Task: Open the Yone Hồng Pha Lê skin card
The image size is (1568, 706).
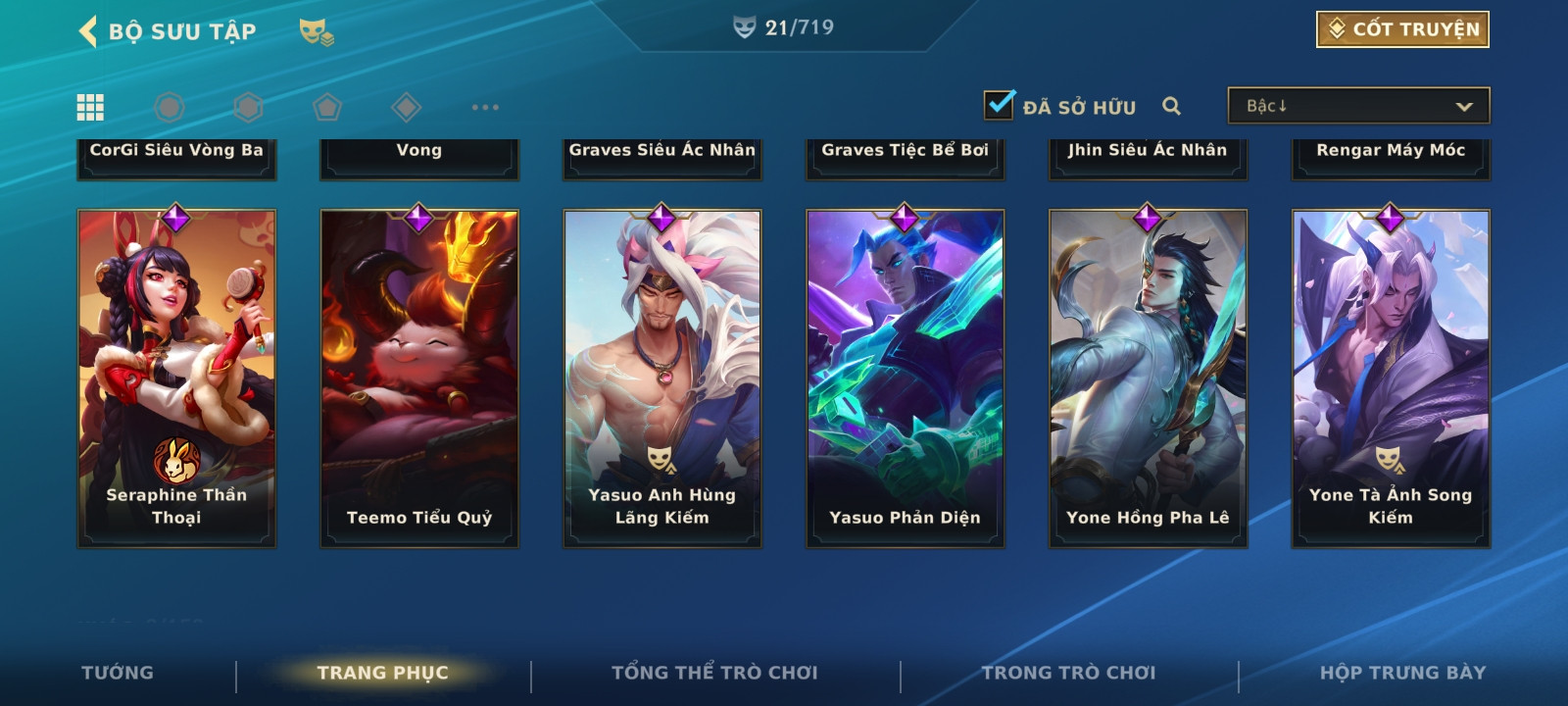Action: [1148, 378]
